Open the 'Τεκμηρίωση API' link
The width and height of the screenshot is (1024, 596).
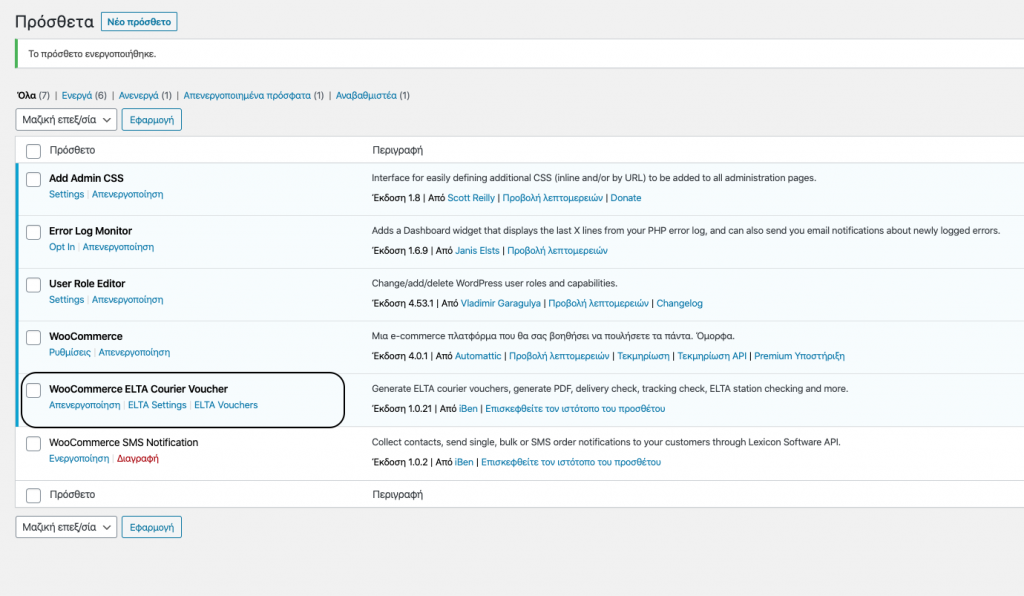point(712,356)
